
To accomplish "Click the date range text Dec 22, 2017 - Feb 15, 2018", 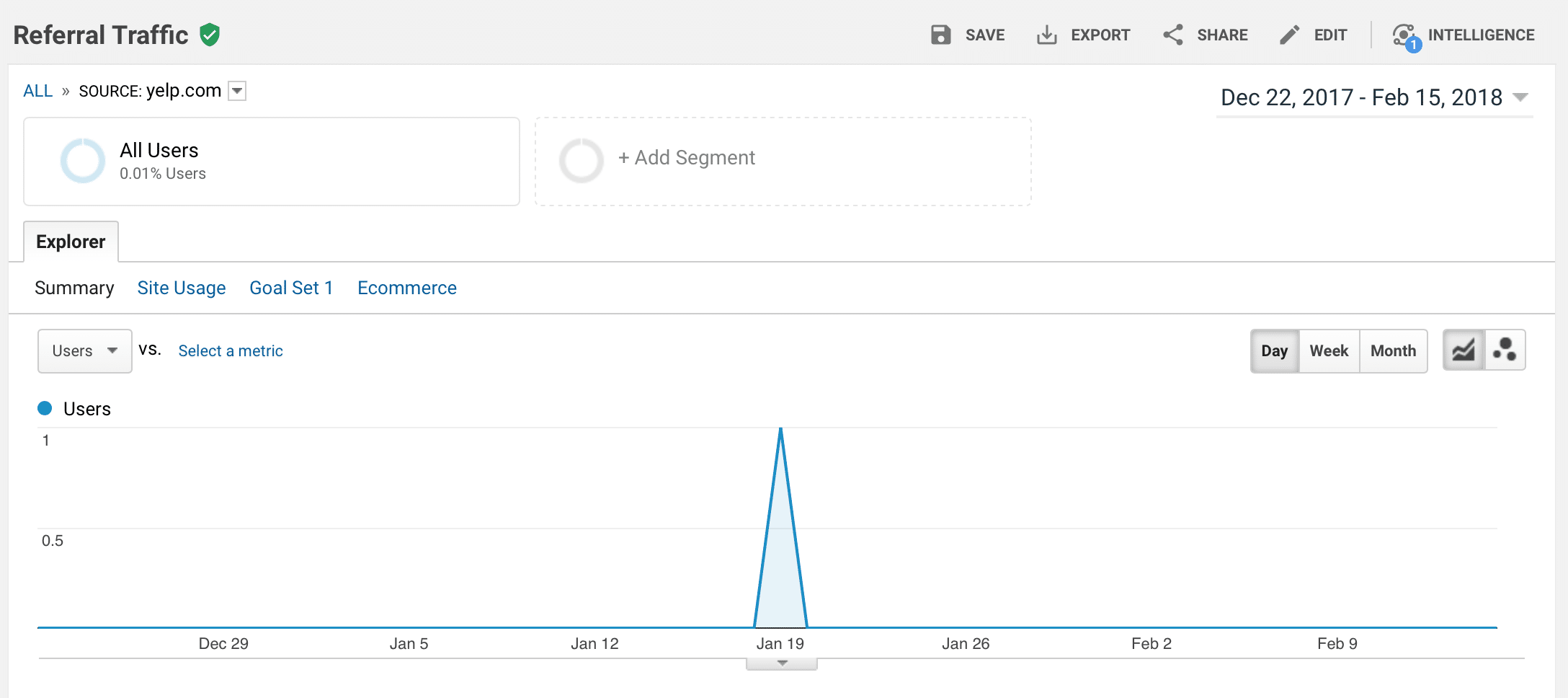I will pos(1361,97).
